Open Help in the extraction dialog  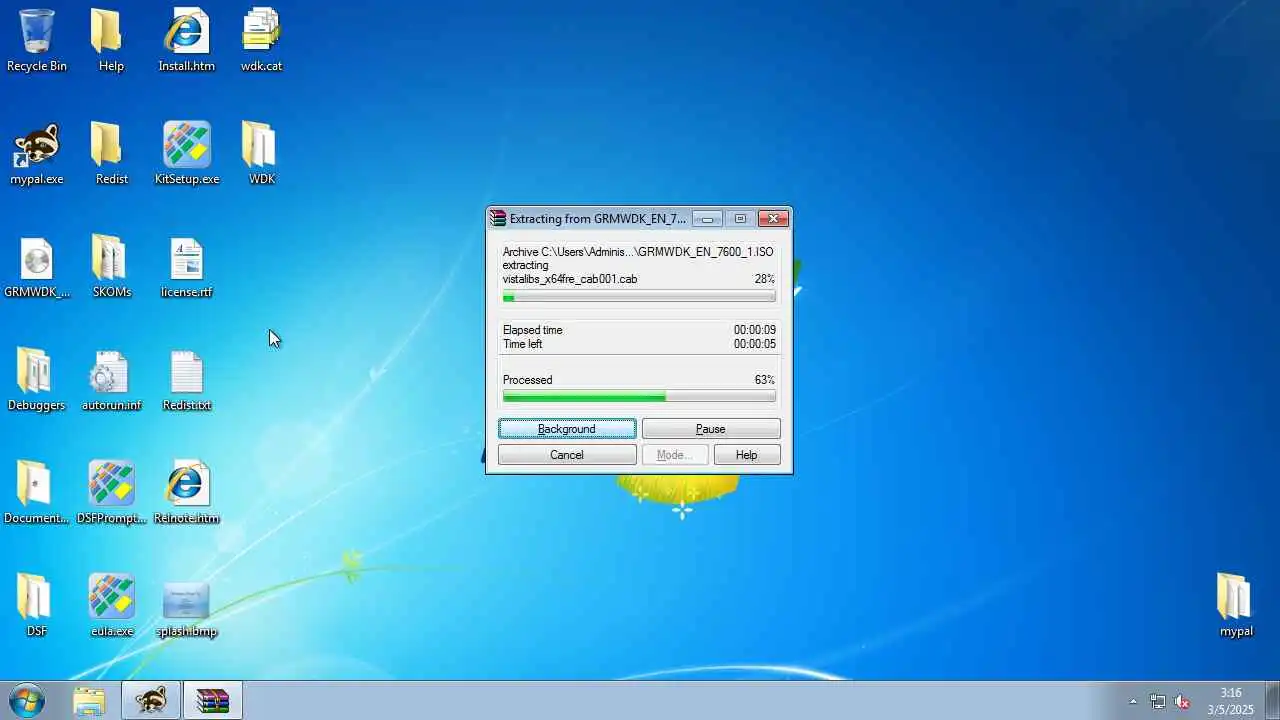[747, 455]
